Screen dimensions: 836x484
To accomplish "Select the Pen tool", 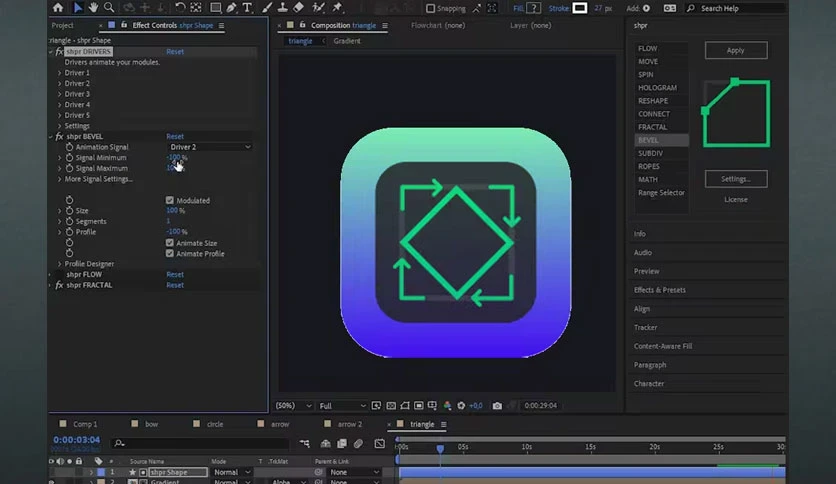I will click(x=231, y=7).
